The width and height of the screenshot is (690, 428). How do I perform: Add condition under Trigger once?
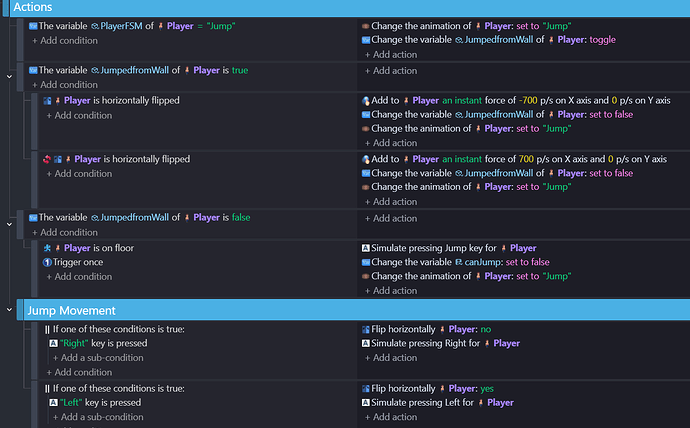click(79, 277)
